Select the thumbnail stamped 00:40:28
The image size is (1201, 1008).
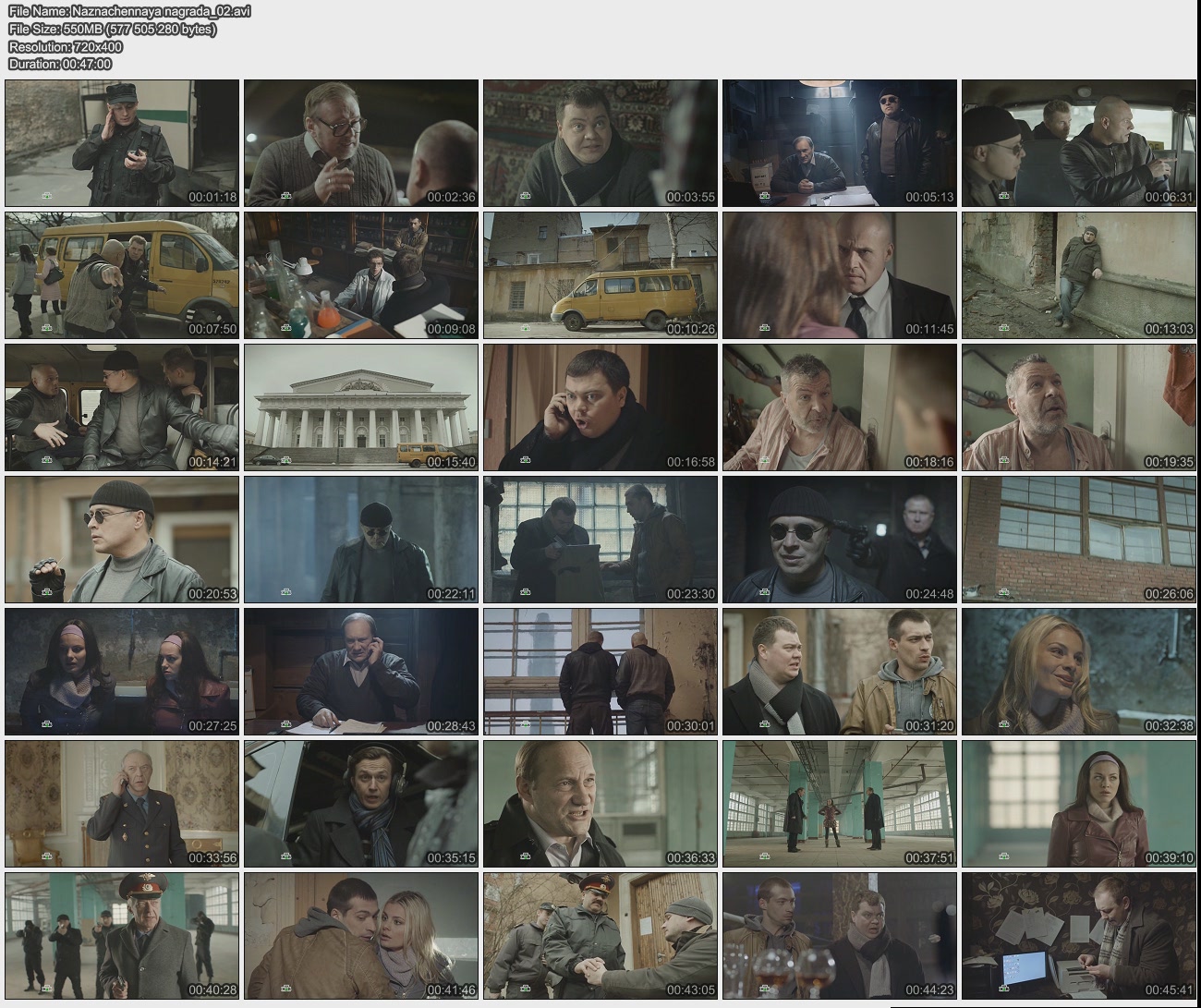122,936
